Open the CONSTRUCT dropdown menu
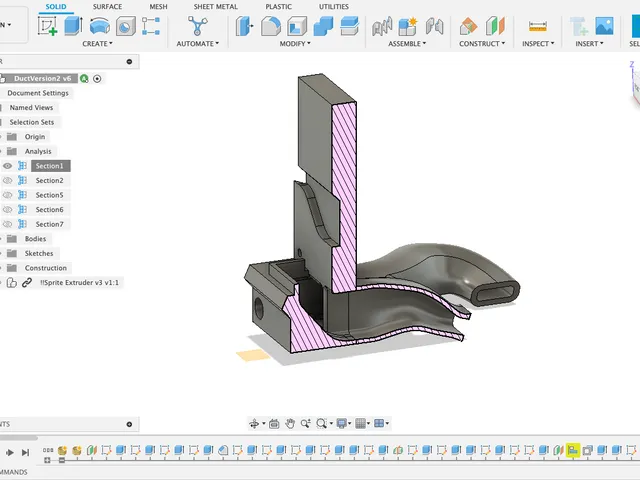This screenshot has width=640, height=480. pyautogui.click(x=482, y=44)
